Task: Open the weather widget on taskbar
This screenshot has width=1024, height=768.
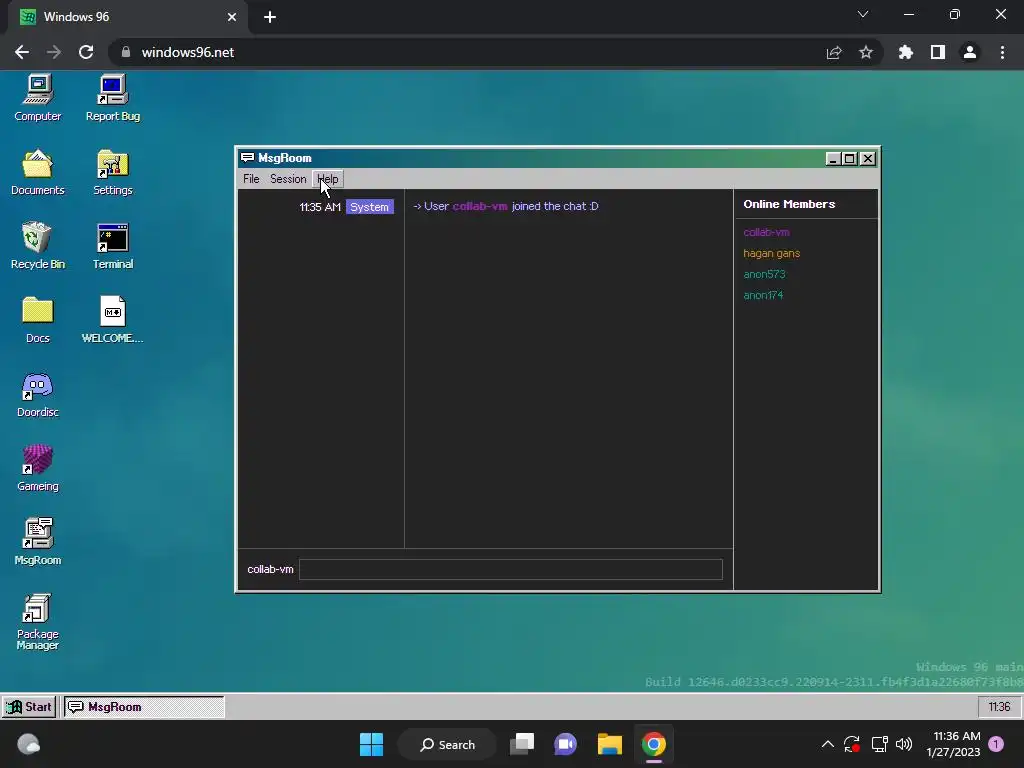Action: coord(29,744)
